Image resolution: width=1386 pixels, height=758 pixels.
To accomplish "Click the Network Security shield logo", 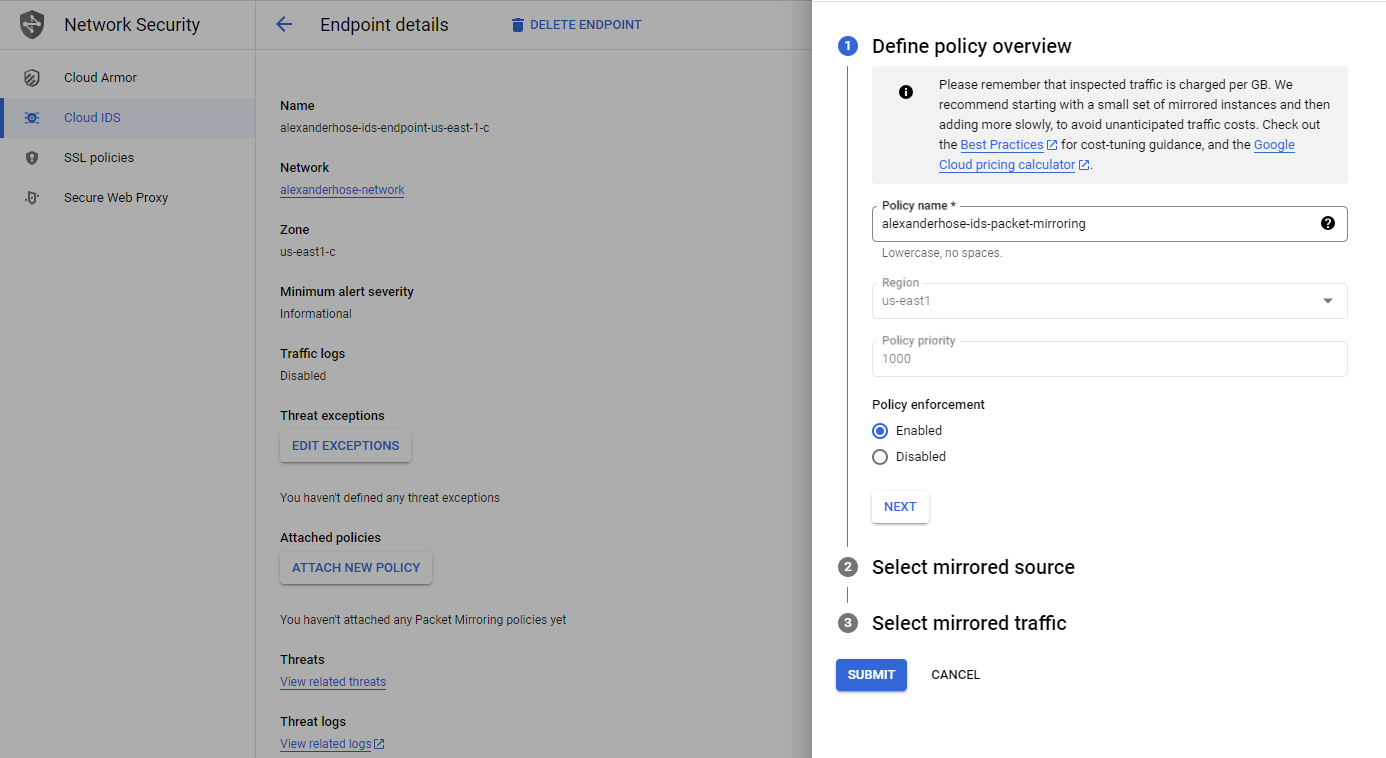I will (x=32, y=25).
